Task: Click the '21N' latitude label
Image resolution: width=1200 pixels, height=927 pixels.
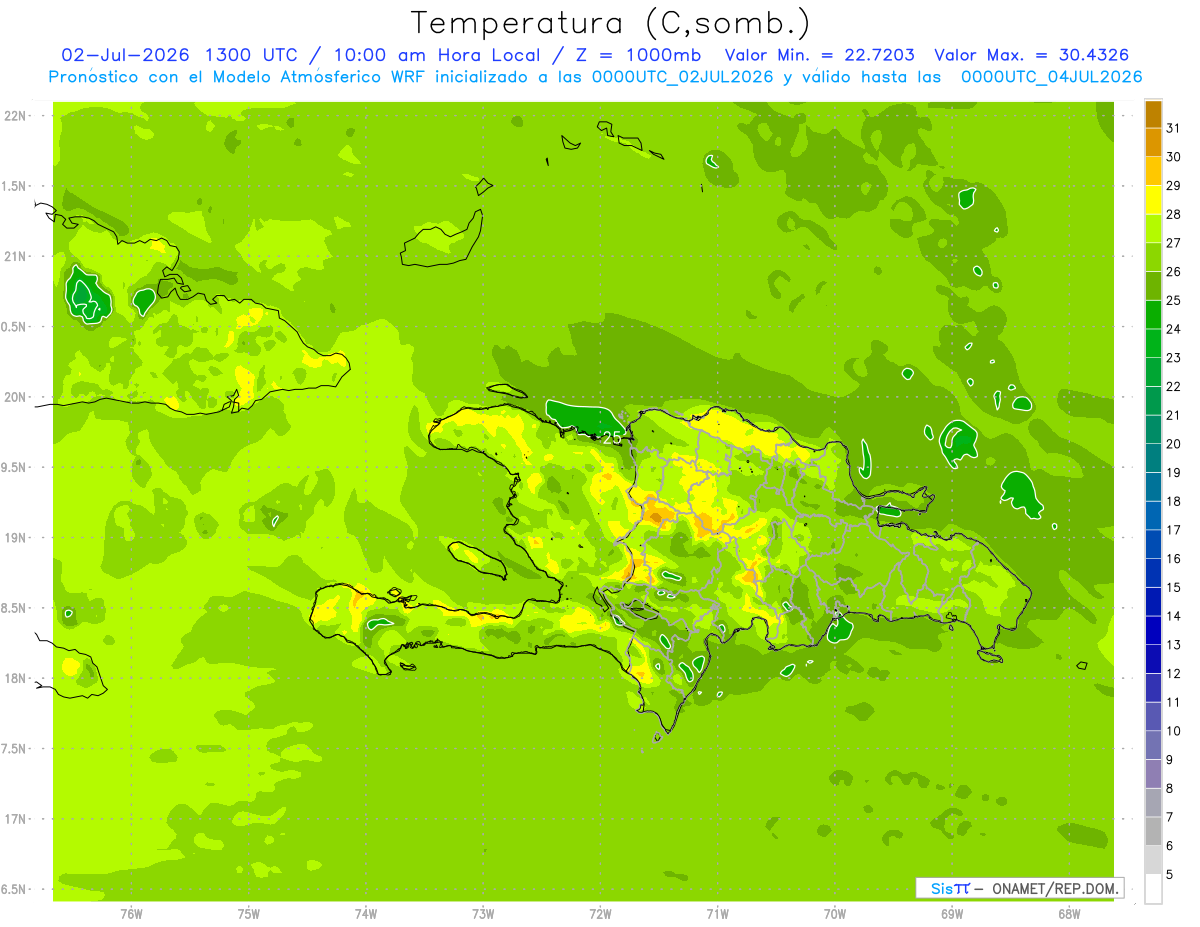Action: [15, 256]
